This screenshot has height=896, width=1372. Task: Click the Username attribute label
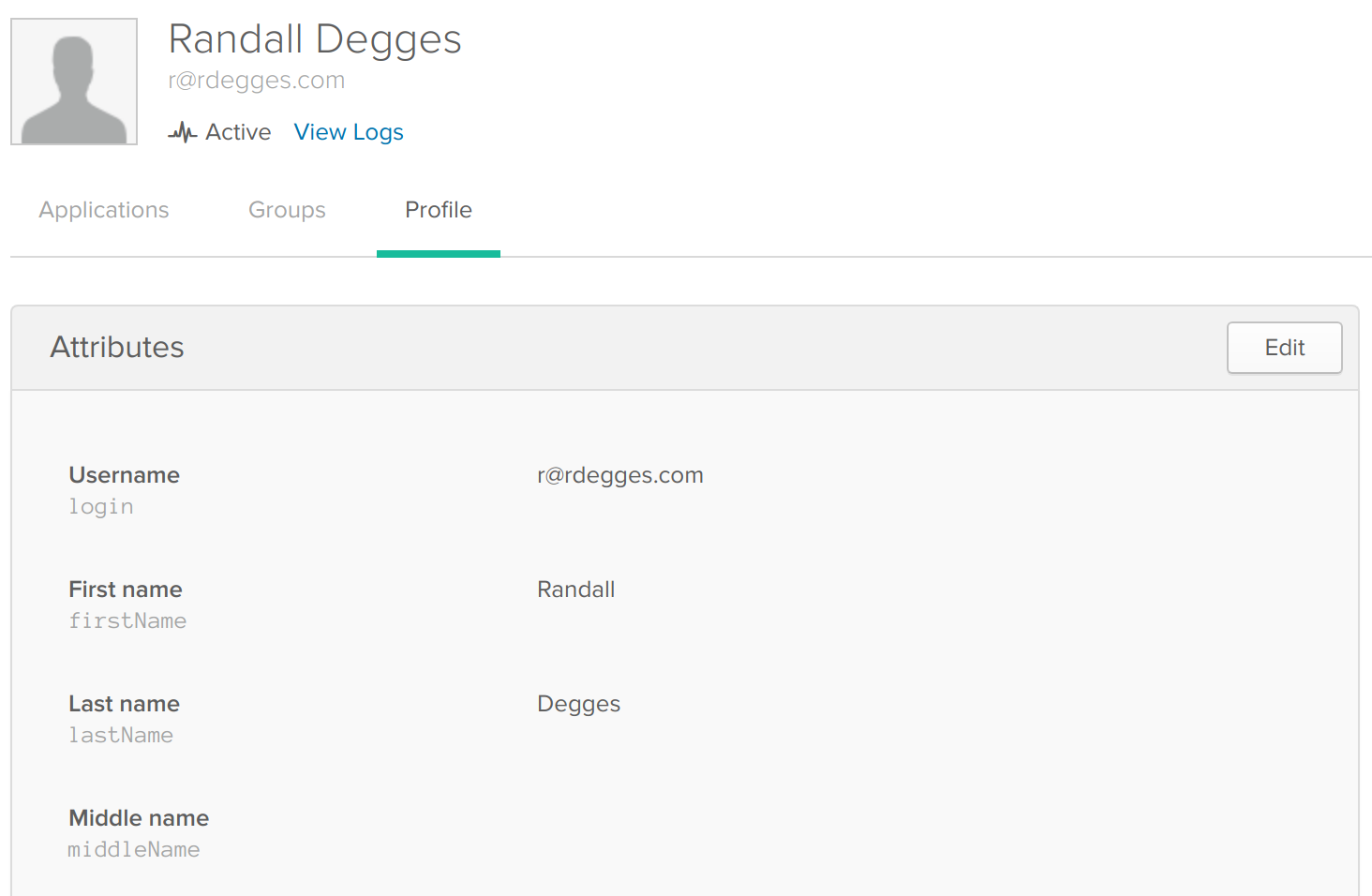pyautogui.click(x=125, y=475)
